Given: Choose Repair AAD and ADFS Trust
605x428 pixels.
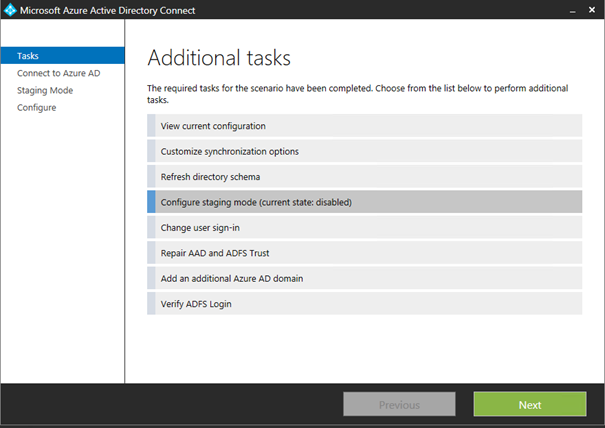Looking at the screenshot, I should pyautogui.click(x=364, y=253).
